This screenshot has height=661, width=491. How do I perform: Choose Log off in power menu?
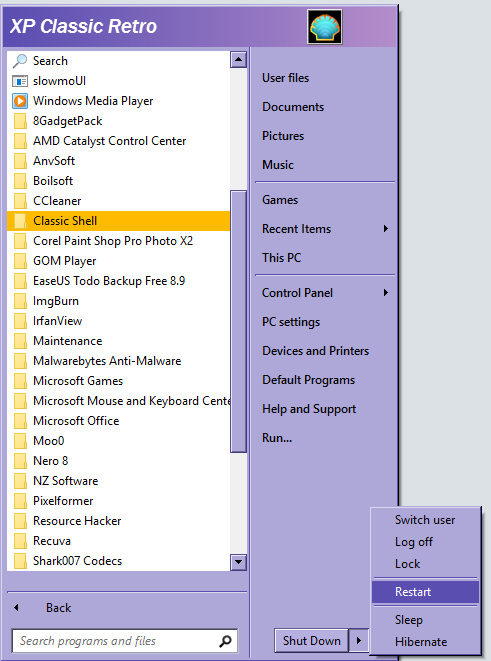426,542
